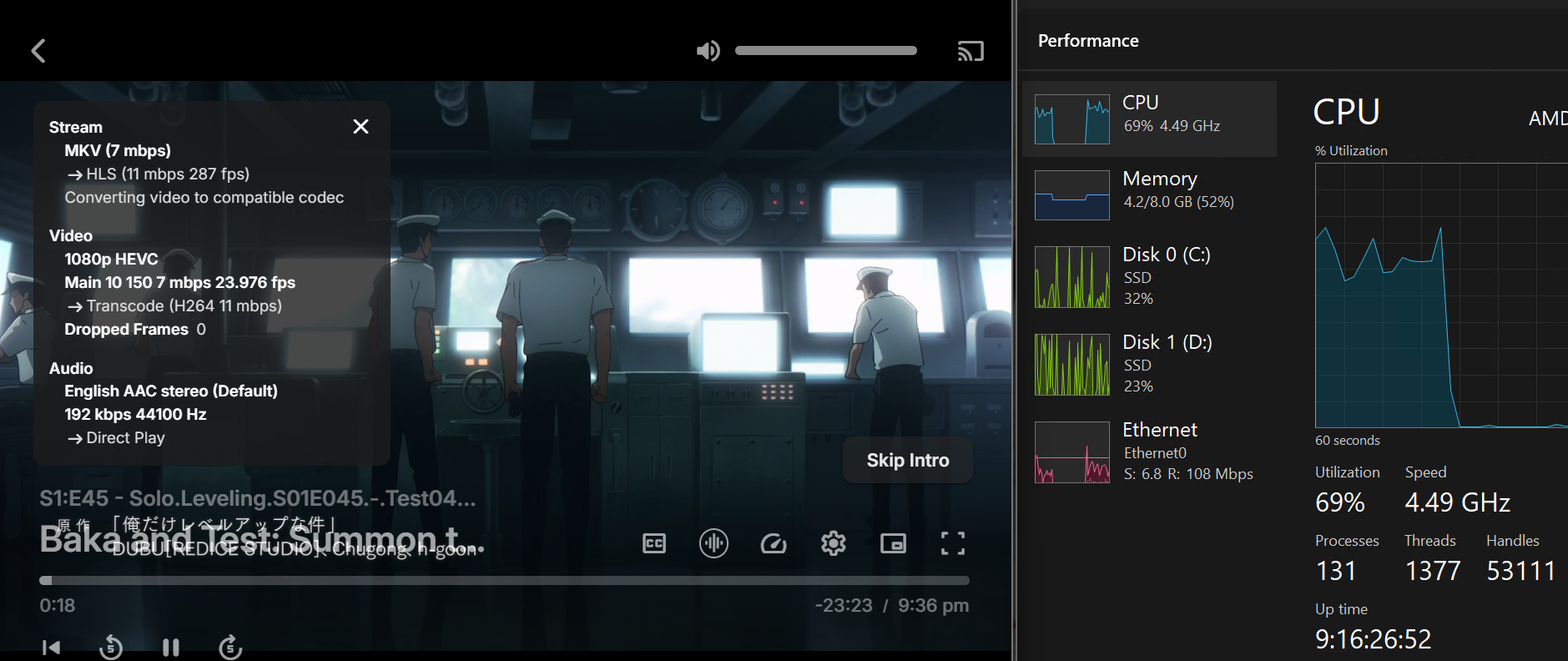Click the 'Video' section heading
This screenshot has width=1568, height=661.
(x=71, y=236)
